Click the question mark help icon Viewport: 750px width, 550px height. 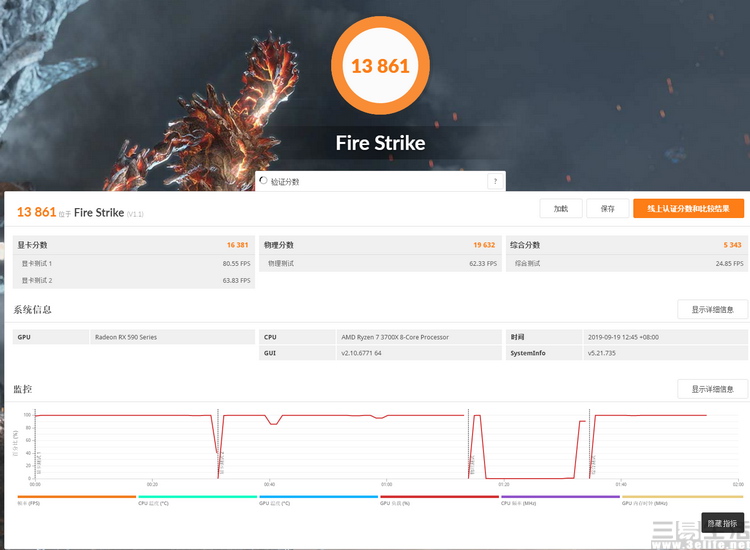495,181
